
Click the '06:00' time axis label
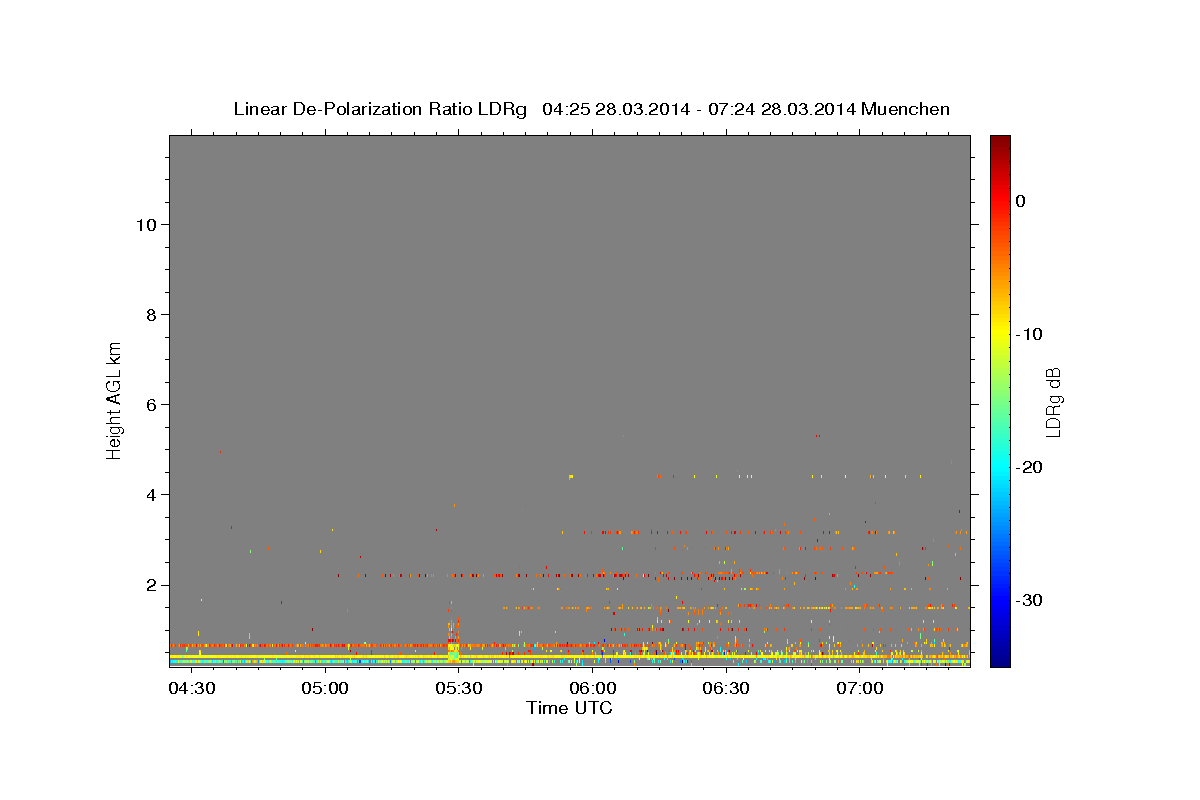[x=592, y=688]
